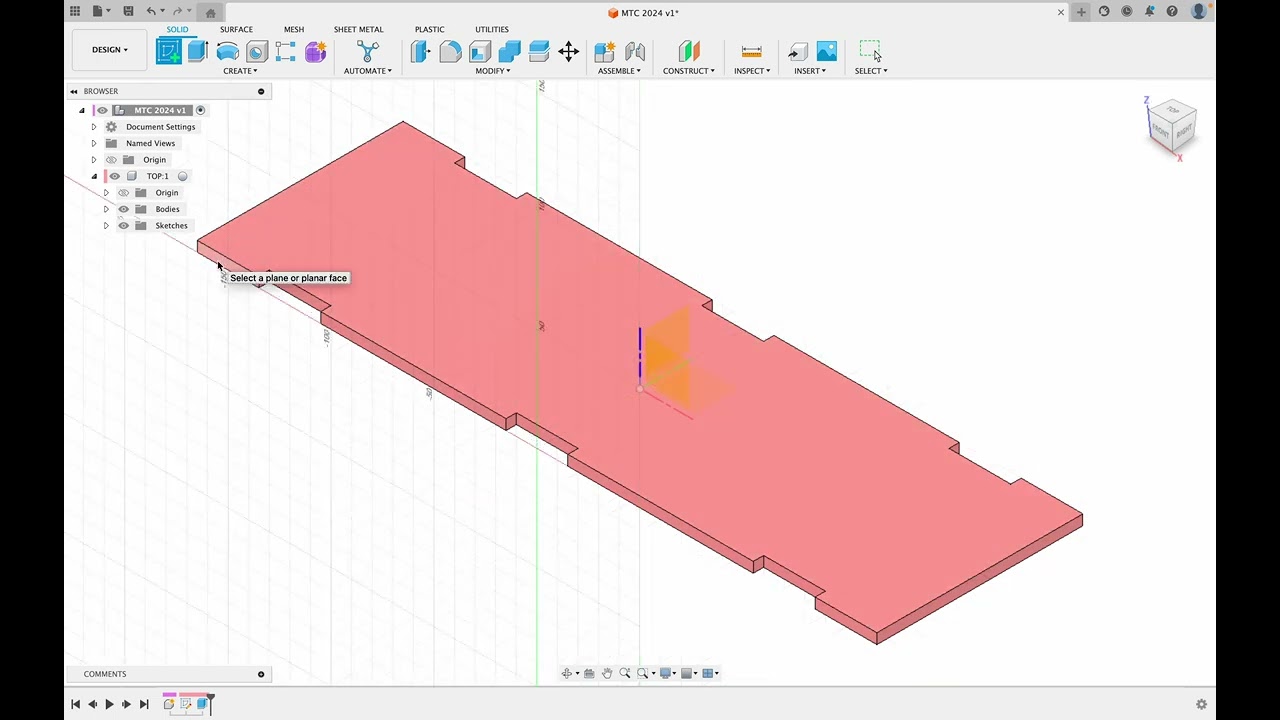
Task: Open the Data Panel grid icon
Action: 75,12
